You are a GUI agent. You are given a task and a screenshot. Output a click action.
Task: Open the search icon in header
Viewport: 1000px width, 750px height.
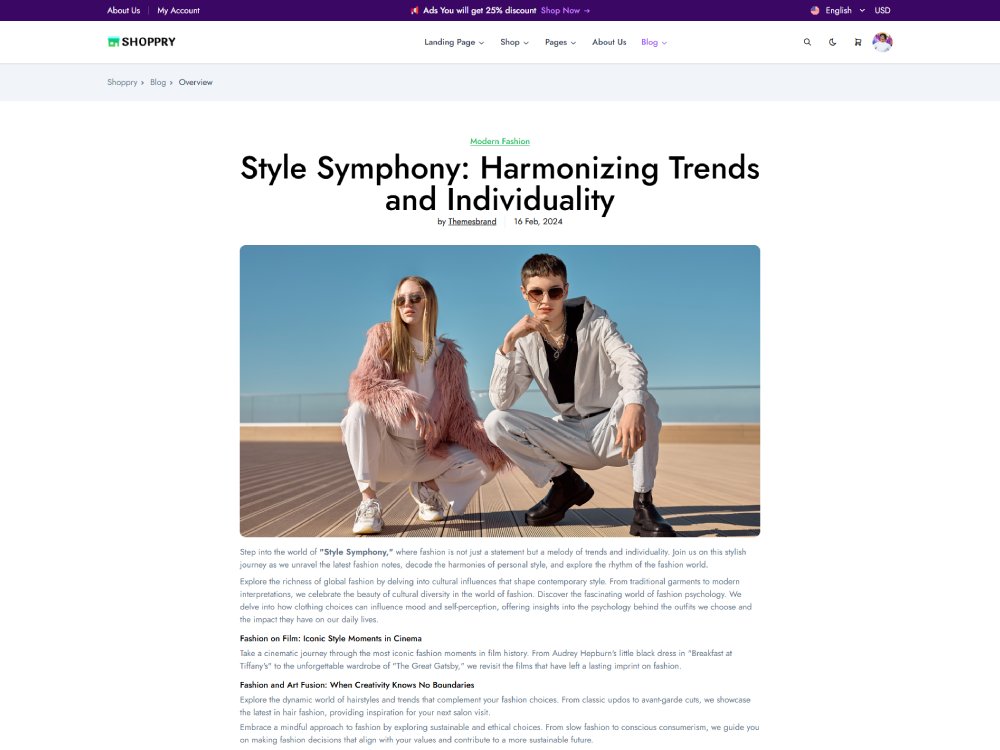807,42
